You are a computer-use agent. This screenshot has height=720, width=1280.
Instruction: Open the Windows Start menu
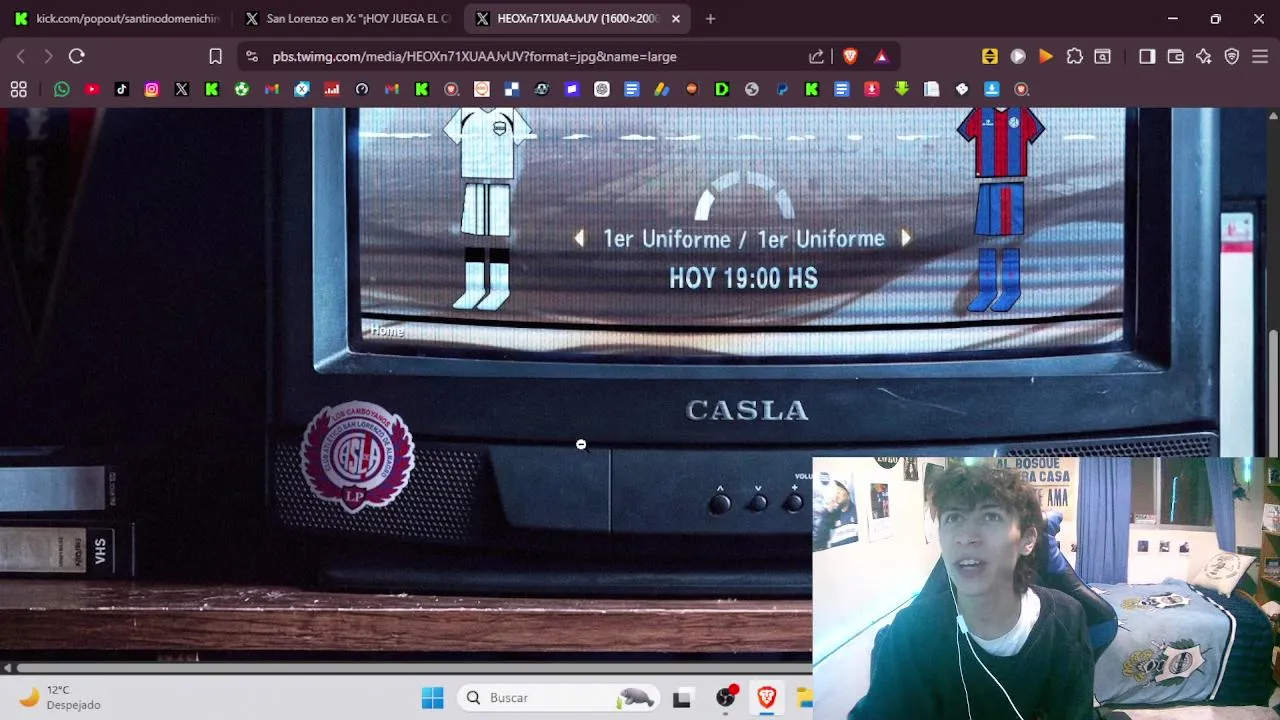tap(432, 698)
